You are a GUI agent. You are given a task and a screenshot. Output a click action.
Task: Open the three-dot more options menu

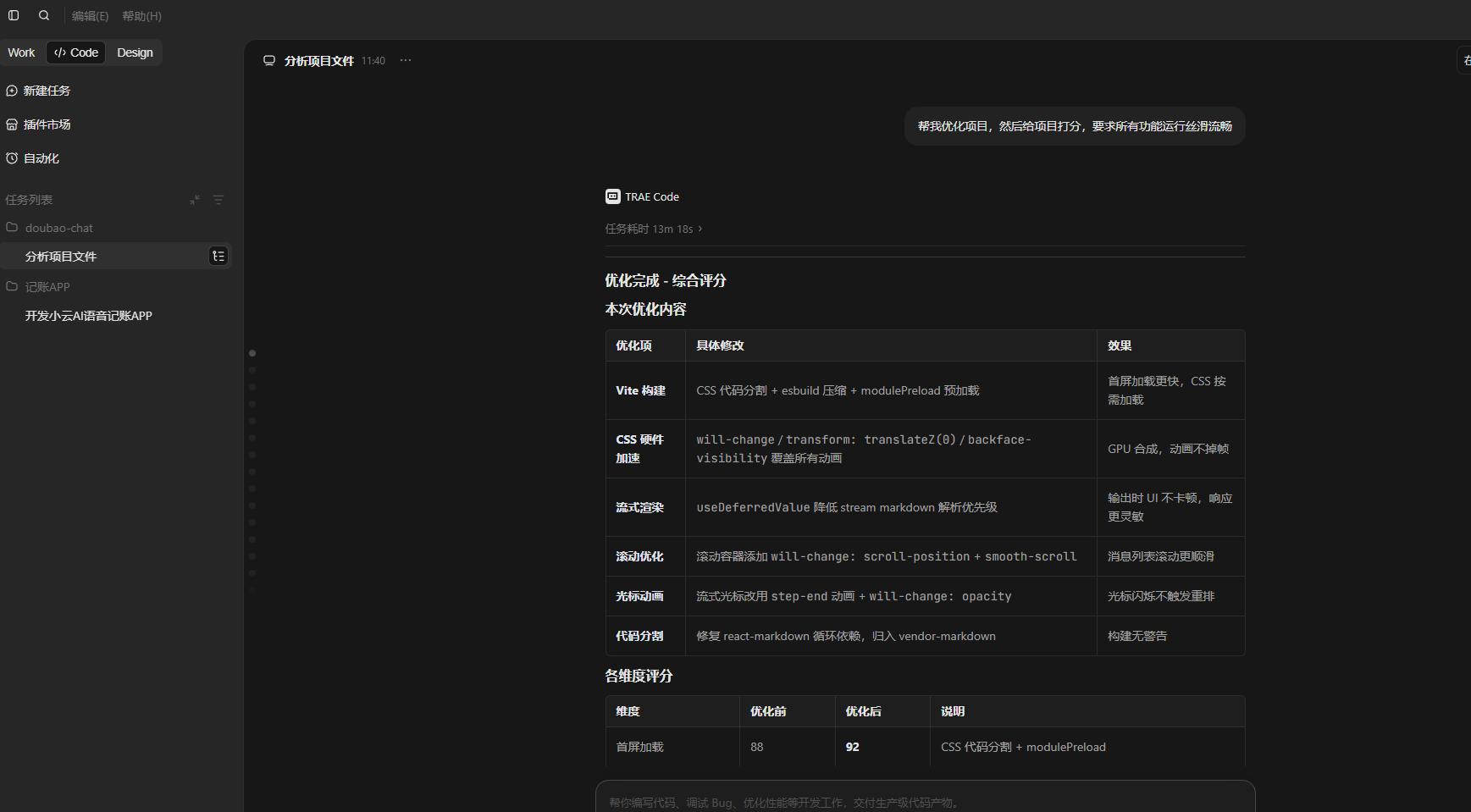click(406, 60)
